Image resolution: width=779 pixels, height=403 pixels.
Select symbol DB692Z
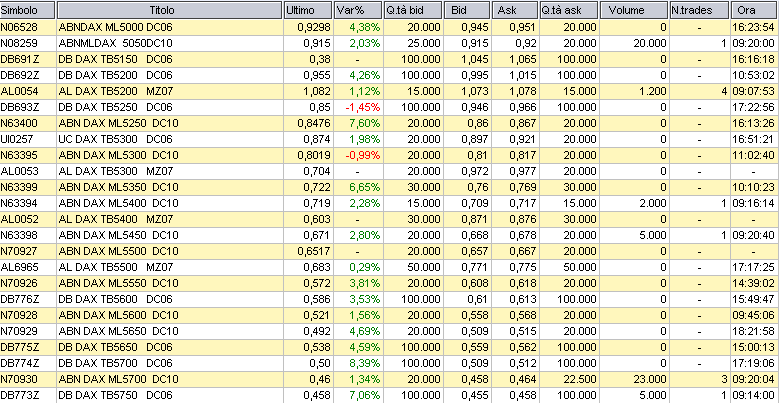(x=19, y=75)
